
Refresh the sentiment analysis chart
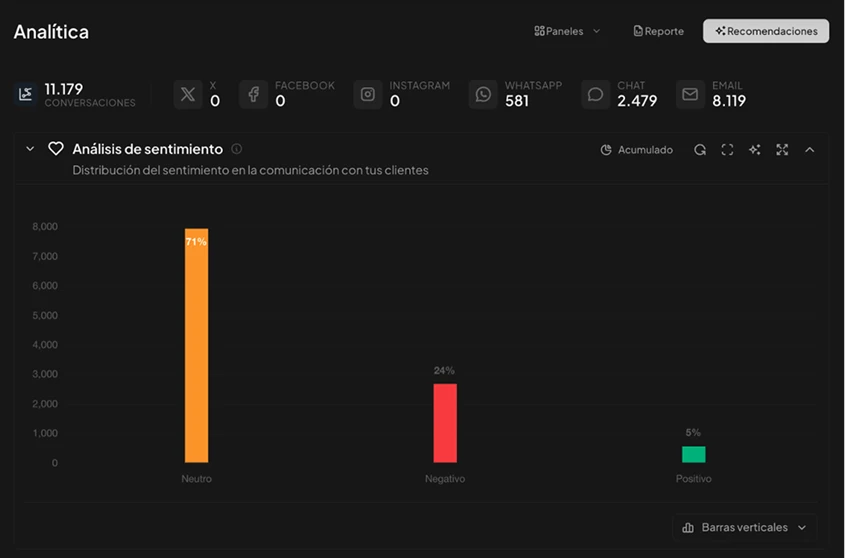tap(700, 150)
